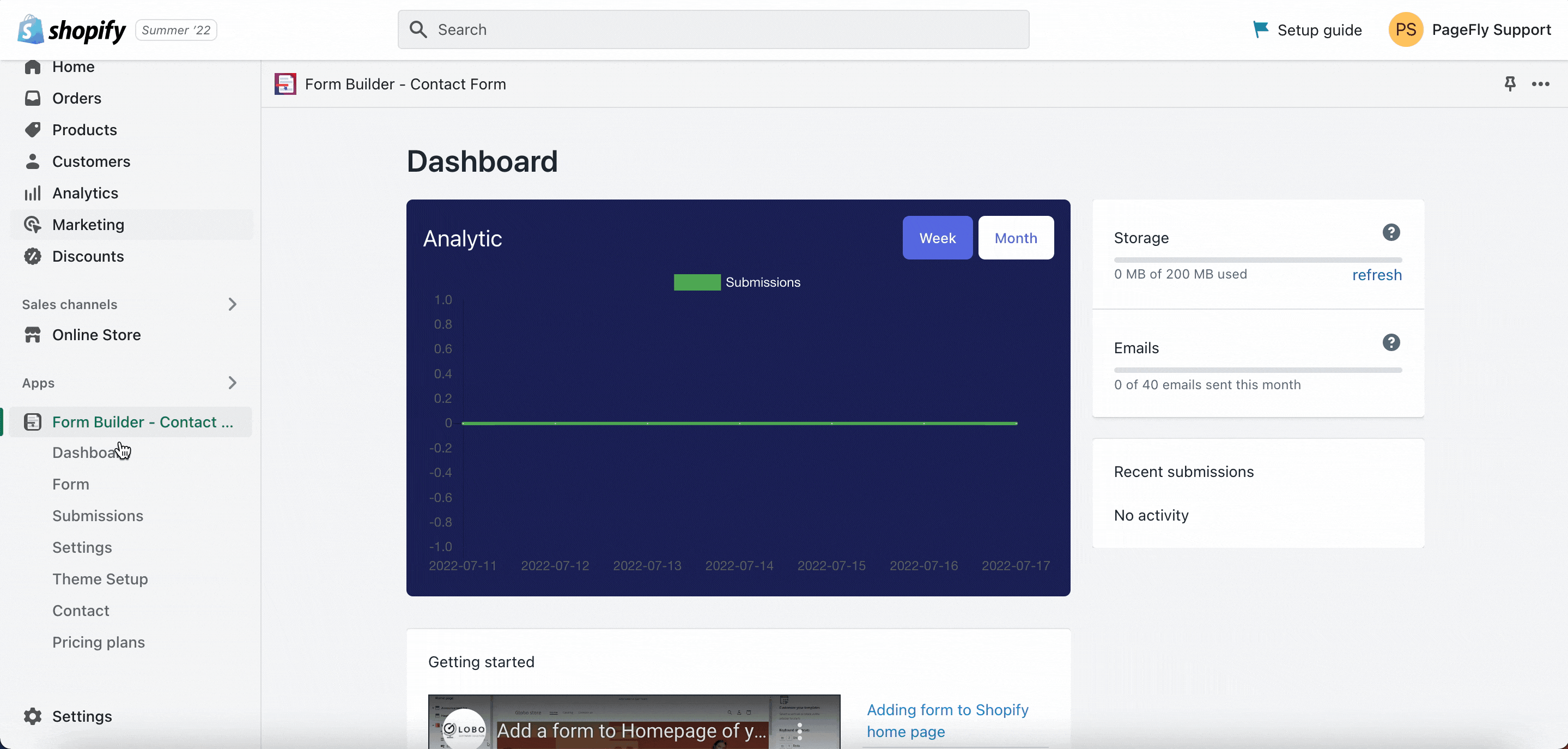The width and height of the screenshot is (1568, 749).
Task: Go to Orders in sidebar
Action: tap(77, 98)
